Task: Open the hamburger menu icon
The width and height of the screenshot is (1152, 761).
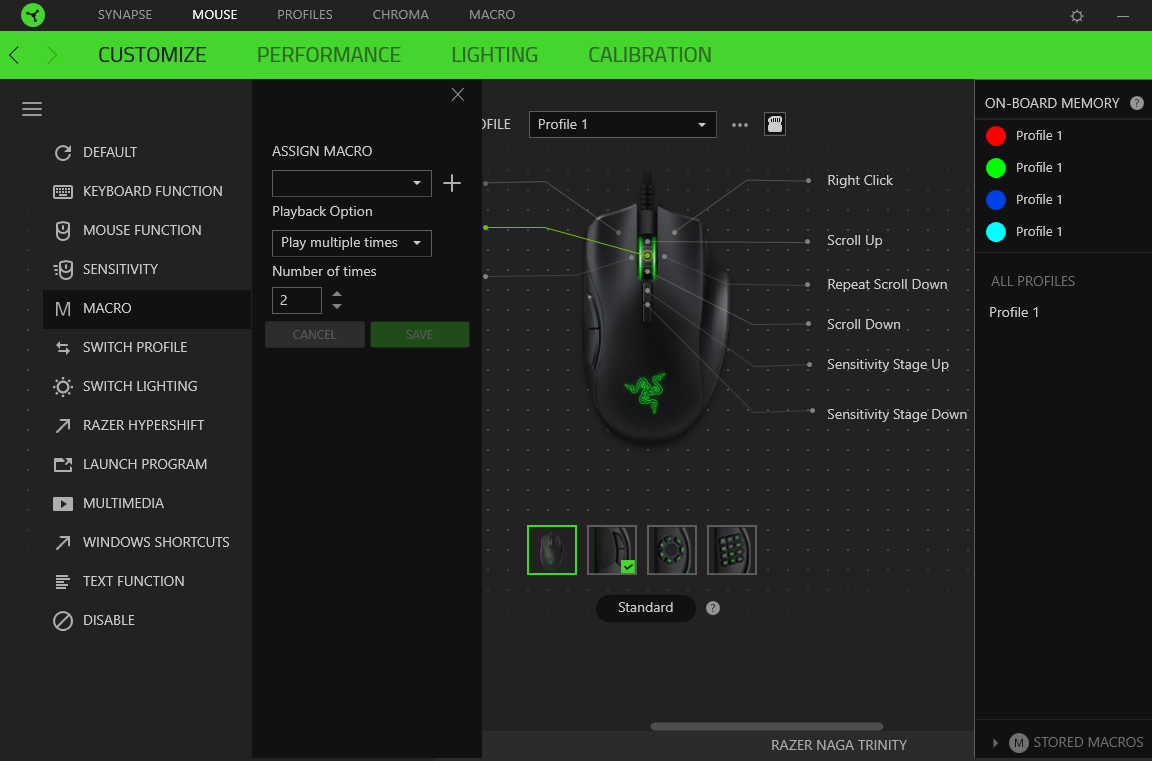Action: (32, 109)
